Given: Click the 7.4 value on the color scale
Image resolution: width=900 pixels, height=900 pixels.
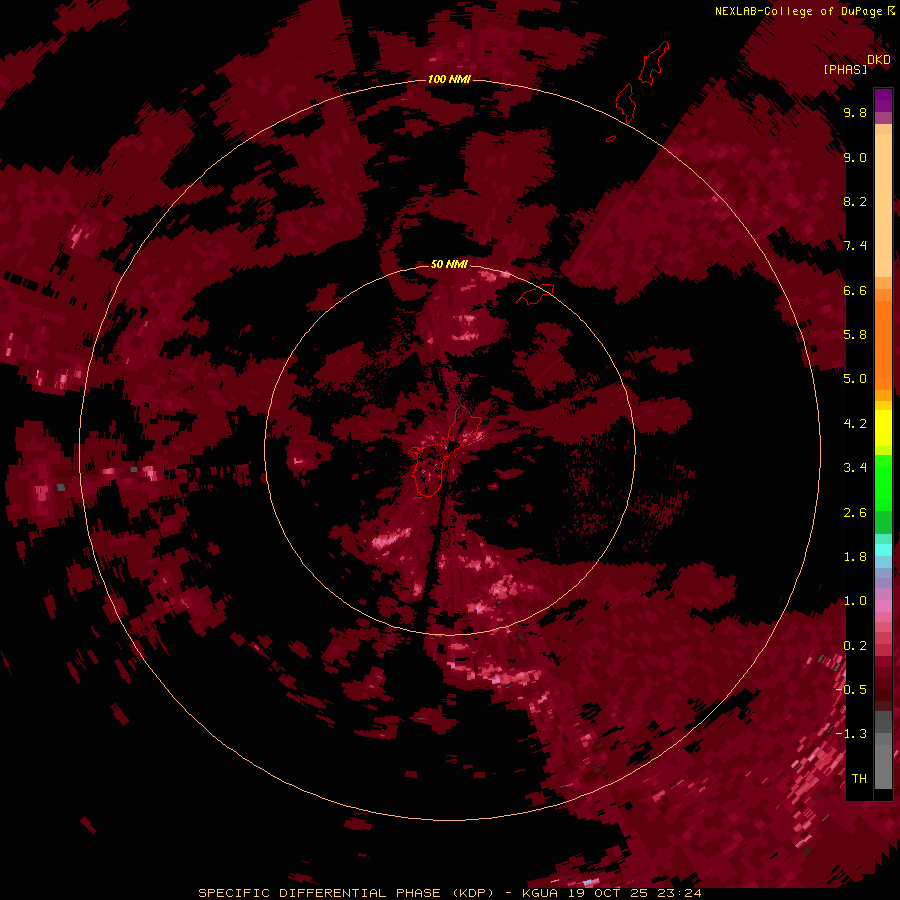Looking at the screenshot, I should tap(855, 246).
